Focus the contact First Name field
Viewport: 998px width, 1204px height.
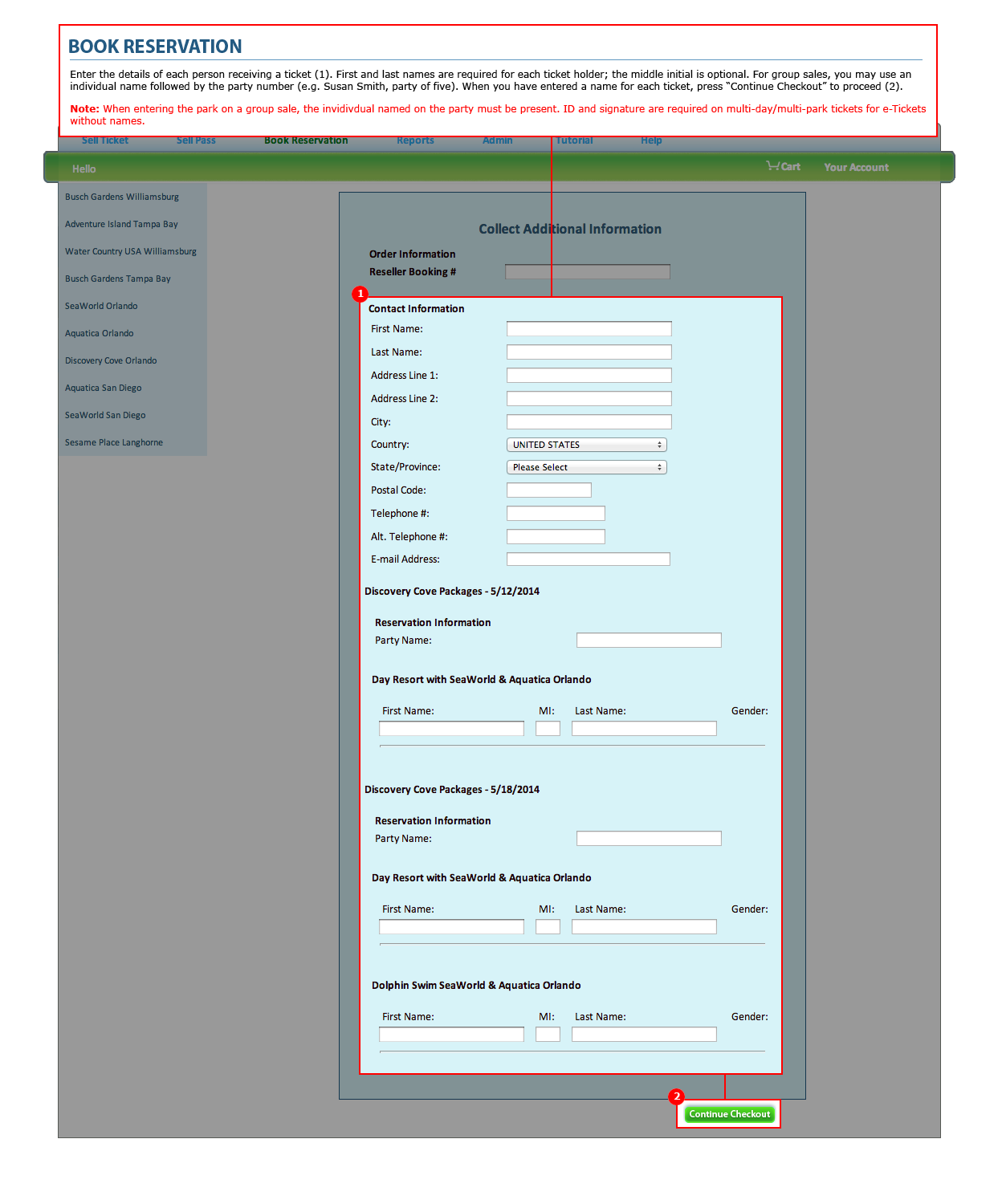589,329
